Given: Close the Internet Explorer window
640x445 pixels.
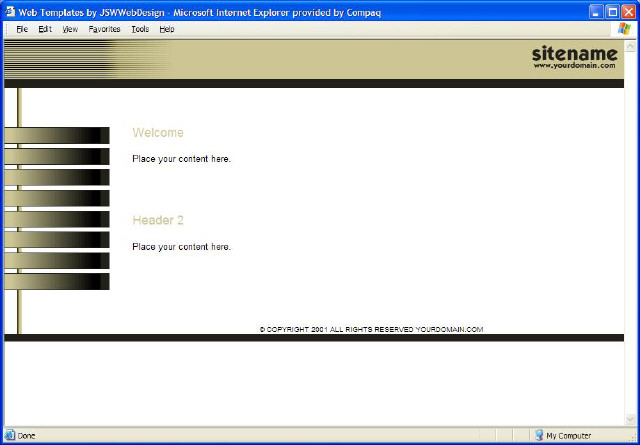Looking at the screenshot, I should [x=629, y=12].
